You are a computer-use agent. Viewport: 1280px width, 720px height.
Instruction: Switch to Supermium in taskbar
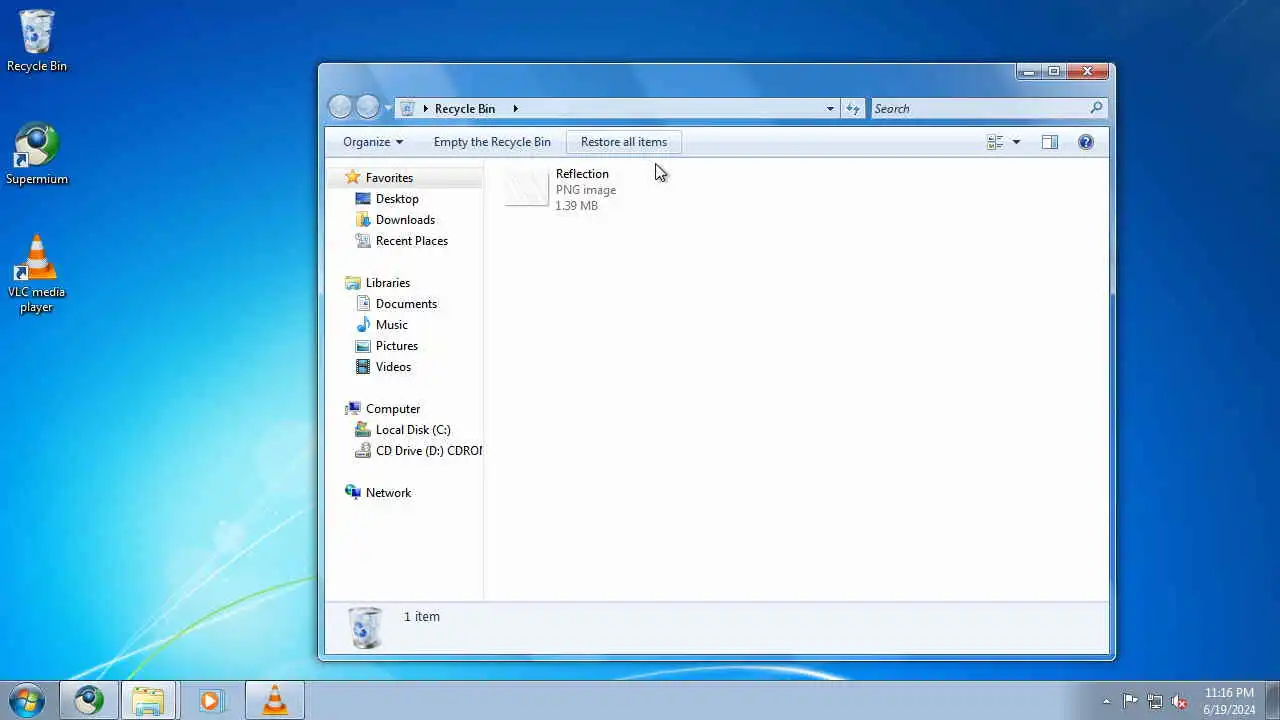click(89, 701)
